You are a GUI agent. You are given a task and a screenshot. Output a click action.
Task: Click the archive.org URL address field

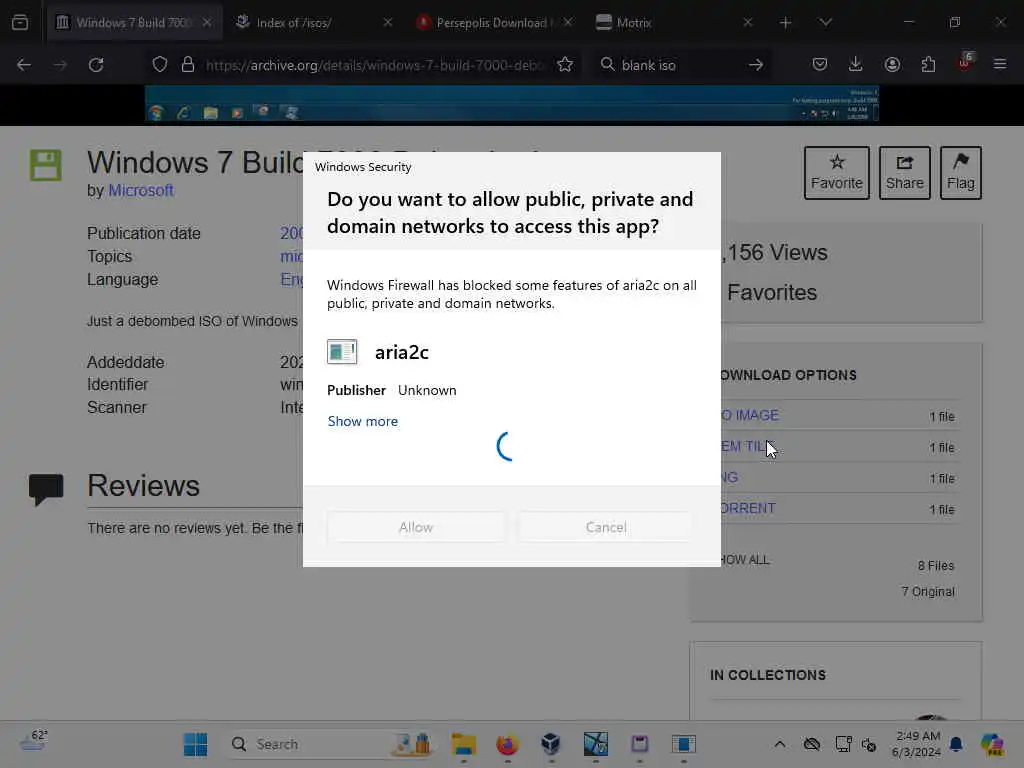[x=374, y=65]
